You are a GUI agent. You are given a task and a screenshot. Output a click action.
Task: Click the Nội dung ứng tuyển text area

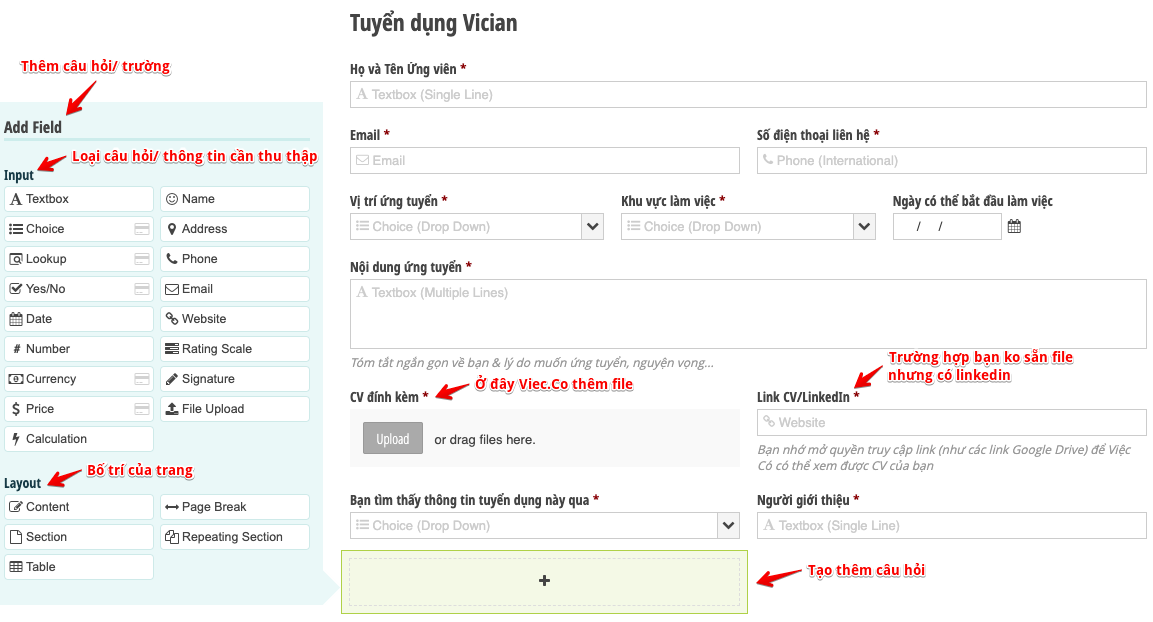pos(748,314)
